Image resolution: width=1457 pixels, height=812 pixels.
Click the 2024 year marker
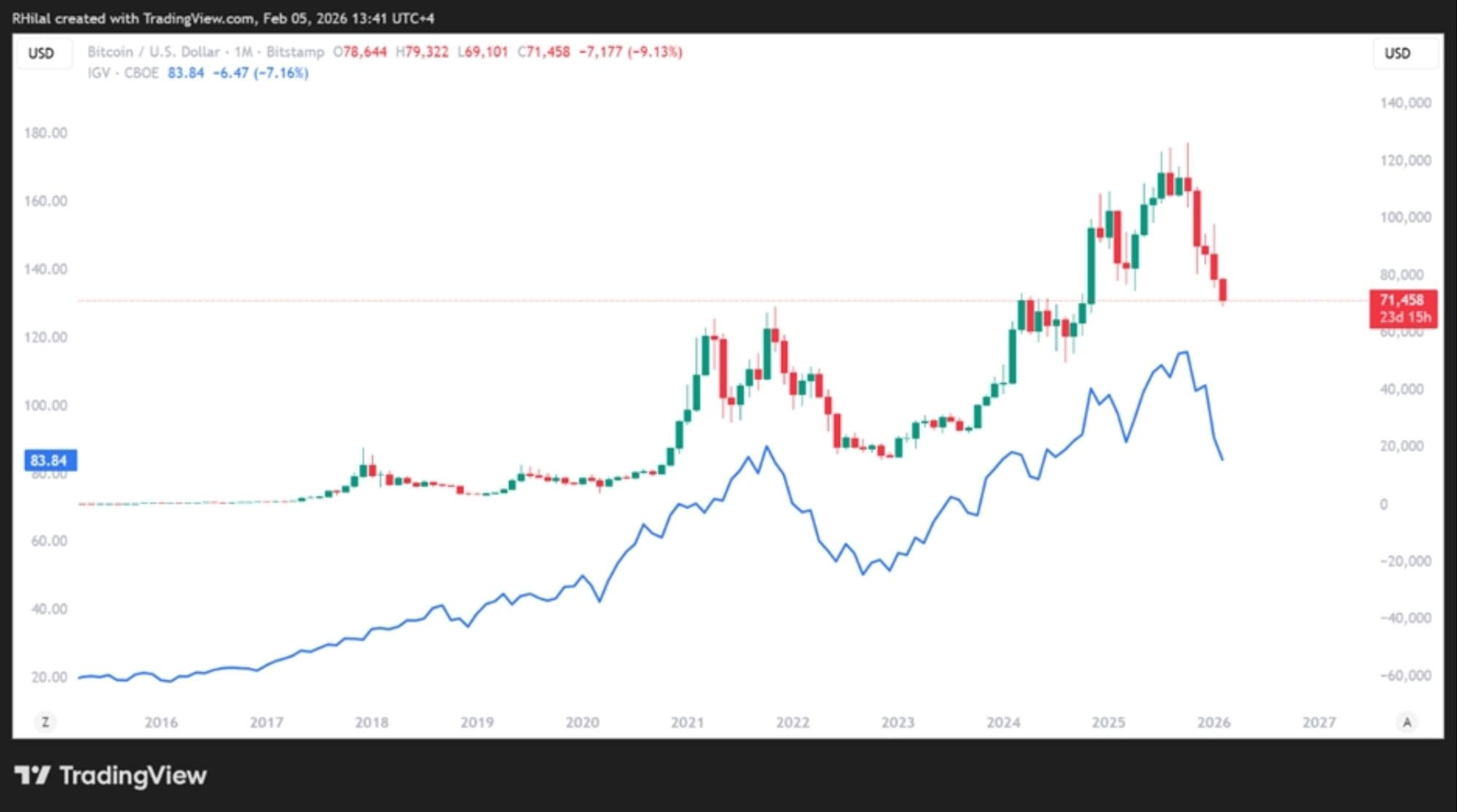click(1002, 722)
